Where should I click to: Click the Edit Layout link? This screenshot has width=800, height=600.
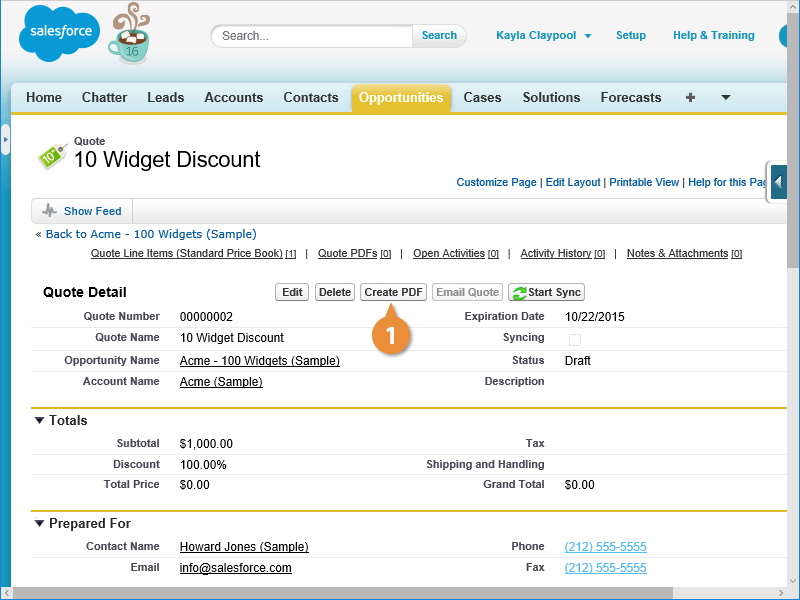point(573,182)
